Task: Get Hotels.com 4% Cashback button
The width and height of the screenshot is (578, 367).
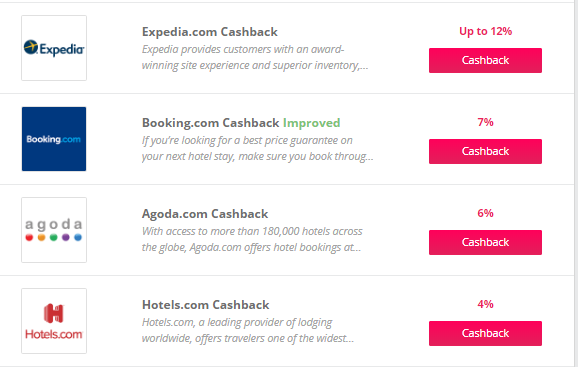Action: coord(485,333)
